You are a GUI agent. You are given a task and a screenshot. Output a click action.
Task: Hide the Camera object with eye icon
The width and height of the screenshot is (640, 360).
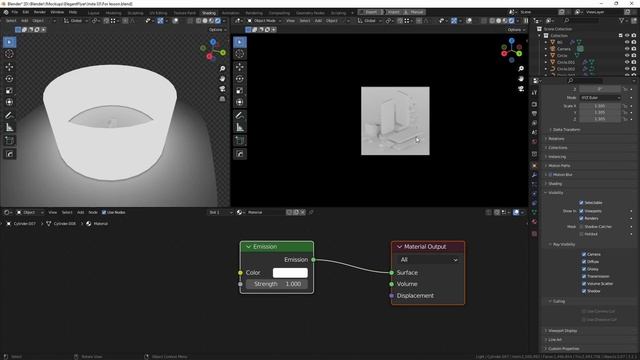[627, 49]
